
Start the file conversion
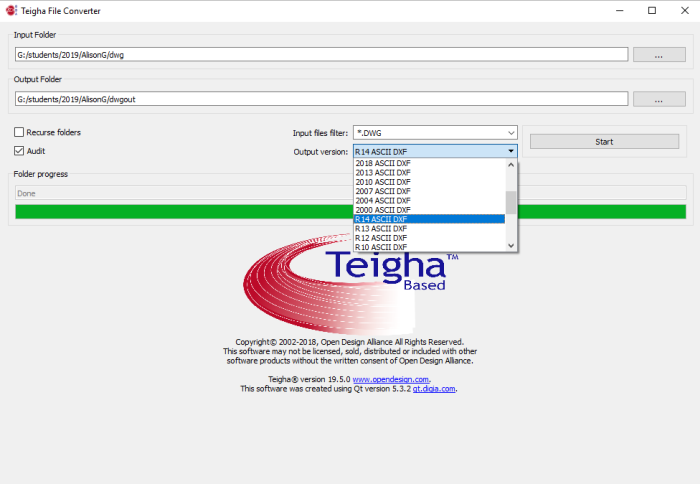[x=604, y=142]
